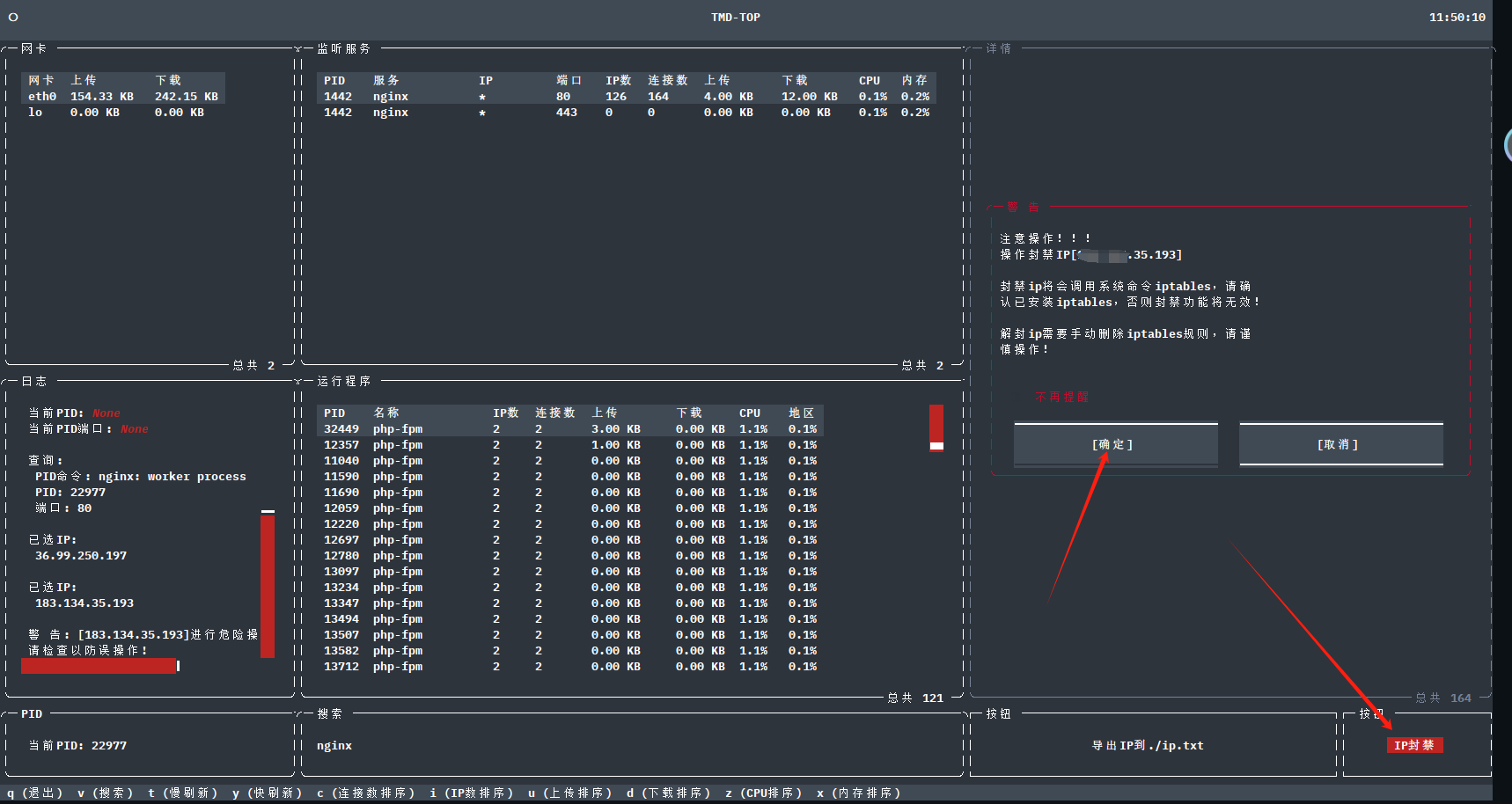Select php-fpm process row PID 11590
Image resolution: width=1512 pixels, height=804 pixels.
point(570,477)
